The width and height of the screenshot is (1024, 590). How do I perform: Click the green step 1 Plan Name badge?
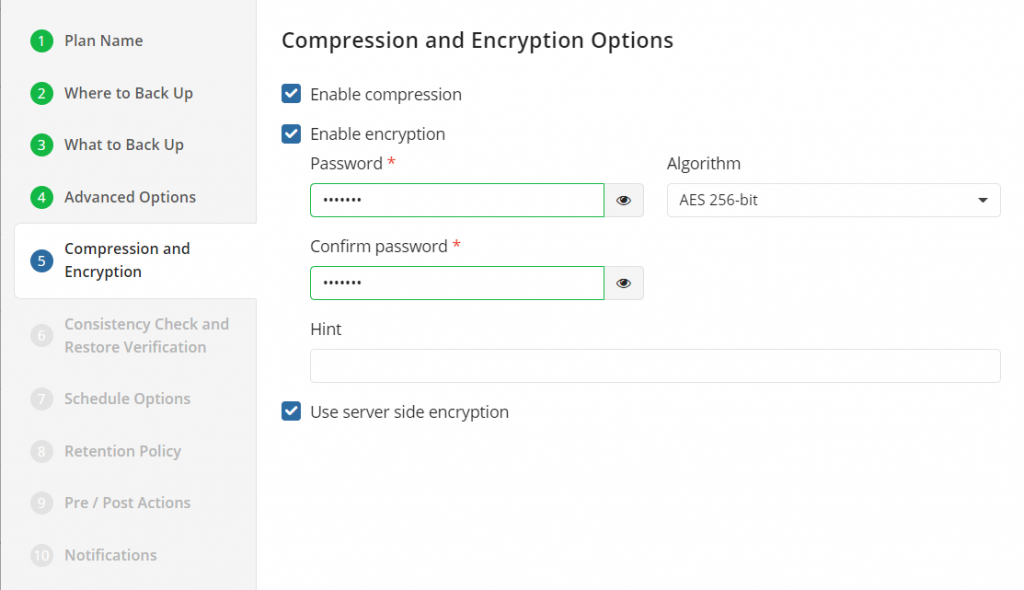click(x=41, y=41)
